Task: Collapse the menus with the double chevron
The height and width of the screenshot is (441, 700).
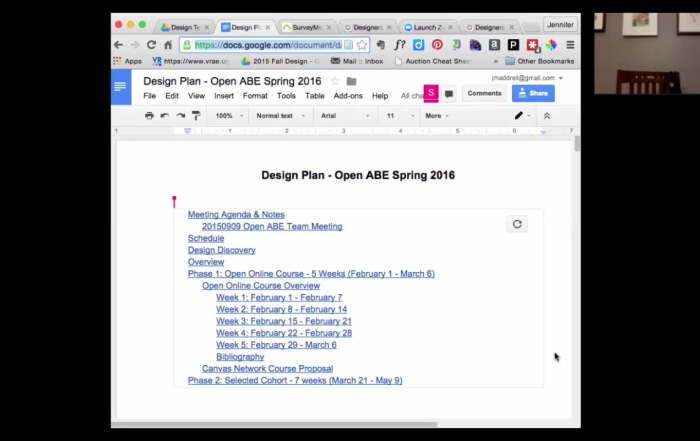Action: pyautogui.click(x=546, y=116)
